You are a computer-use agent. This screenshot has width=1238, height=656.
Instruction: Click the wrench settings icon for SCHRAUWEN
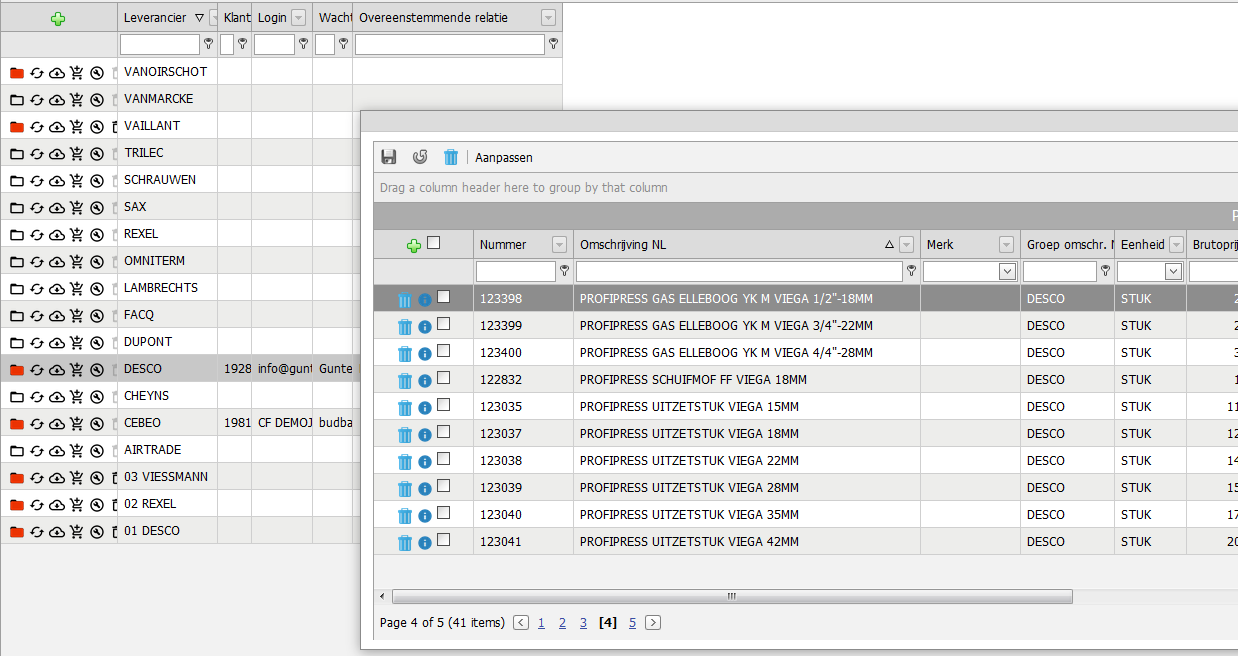coord(97,180)
